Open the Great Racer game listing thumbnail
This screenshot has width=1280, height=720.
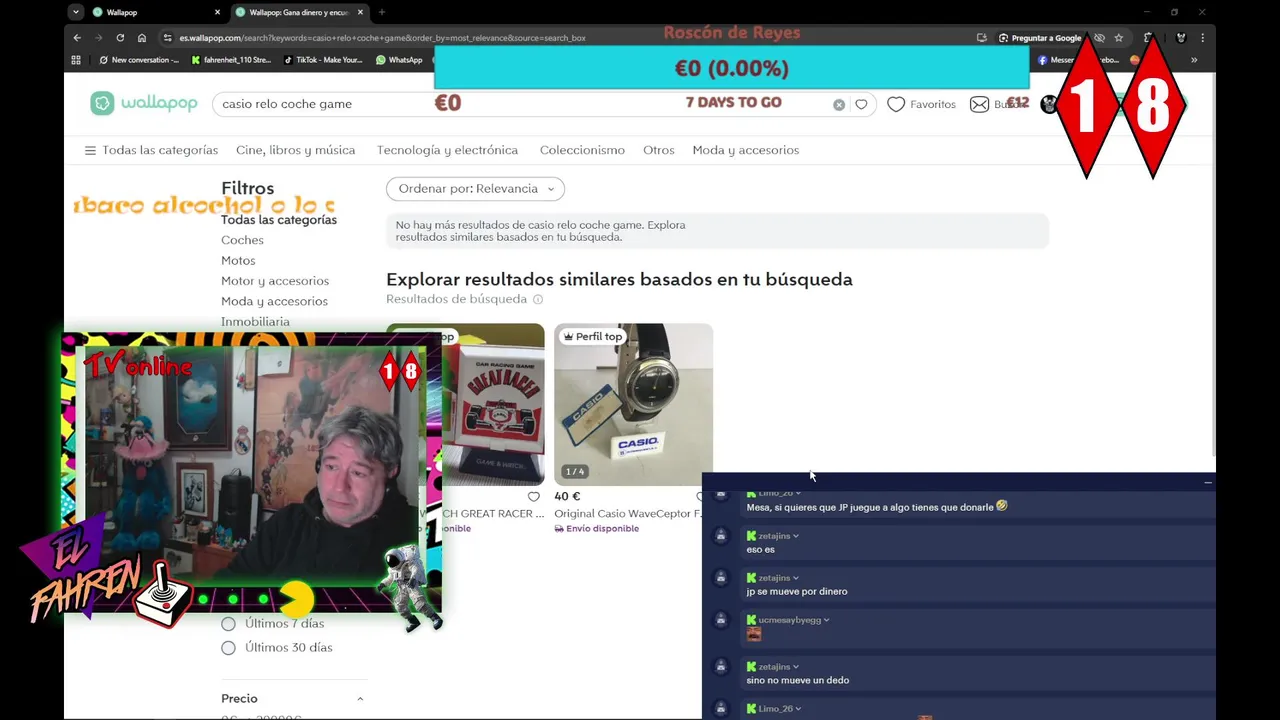(x=493, y=404)
